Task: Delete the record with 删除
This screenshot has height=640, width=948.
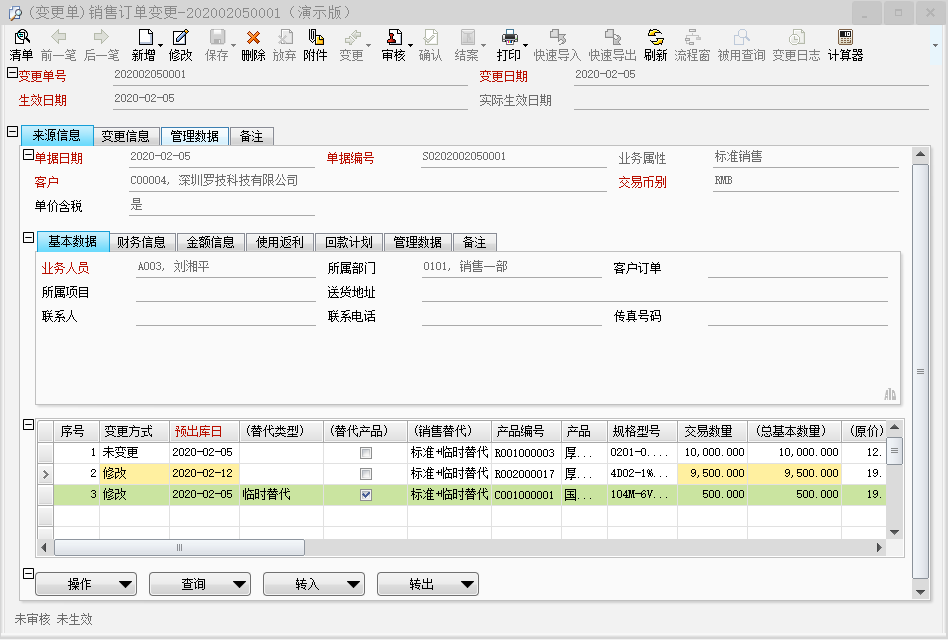Action: coord(253,45)
